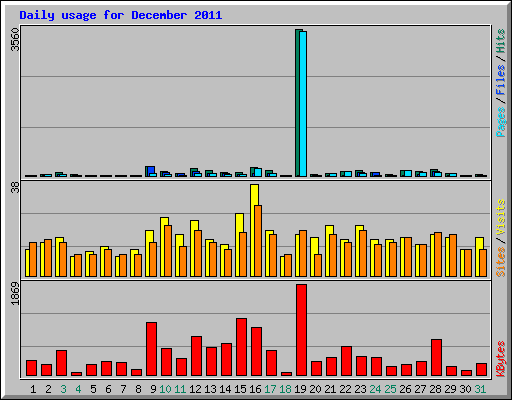
Task: Click the 38 visits axis value
Action: 15,187
